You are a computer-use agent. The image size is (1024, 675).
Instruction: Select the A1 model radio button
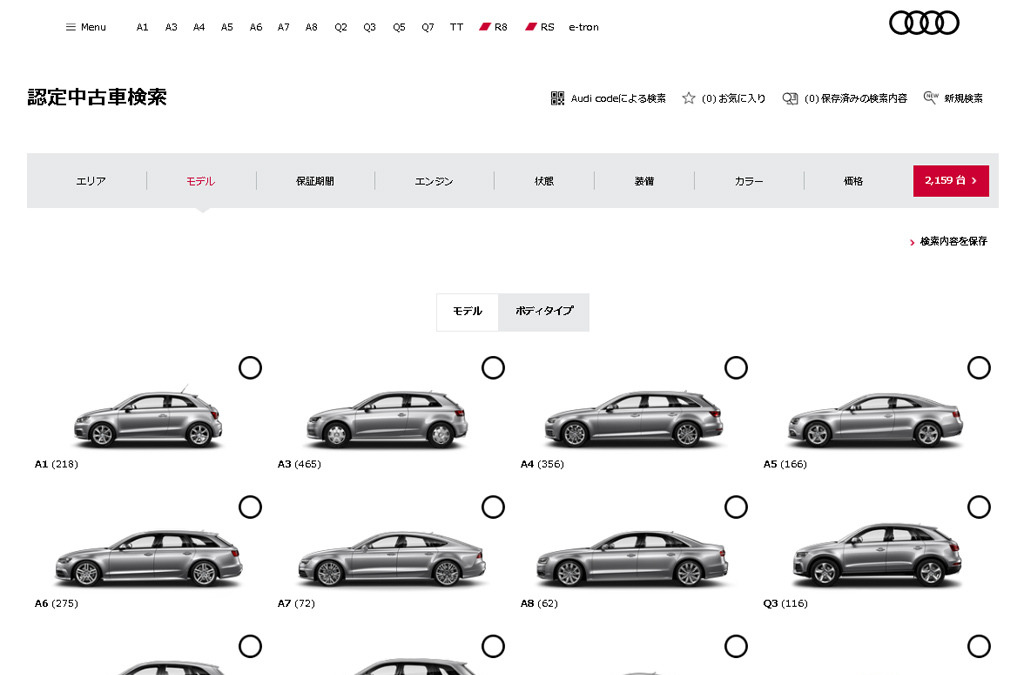pyautogui.click(x=250, y=368)
